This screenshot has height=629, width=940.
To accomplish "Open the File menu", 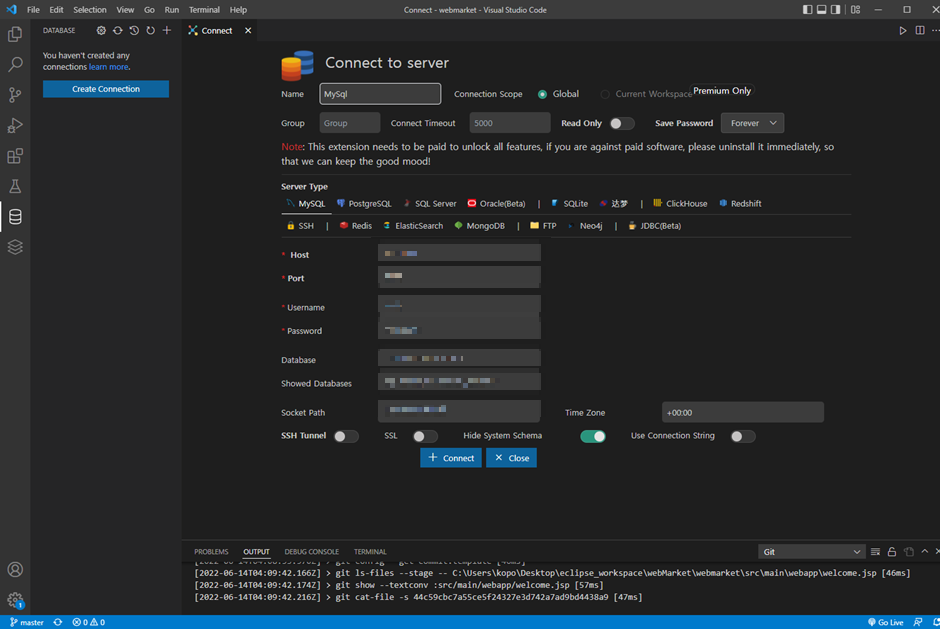I will (33, 10).
